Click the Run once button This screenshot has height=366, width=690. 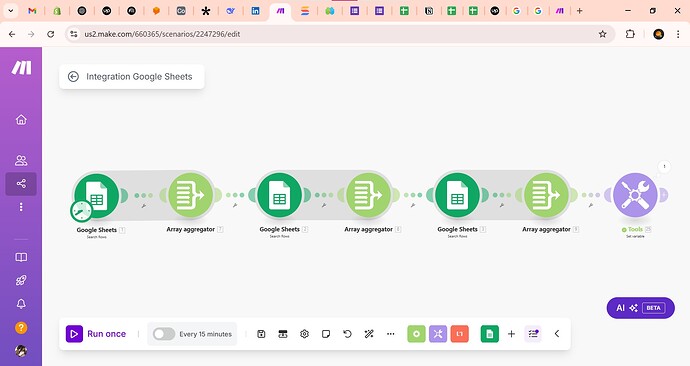click(96, 334)
